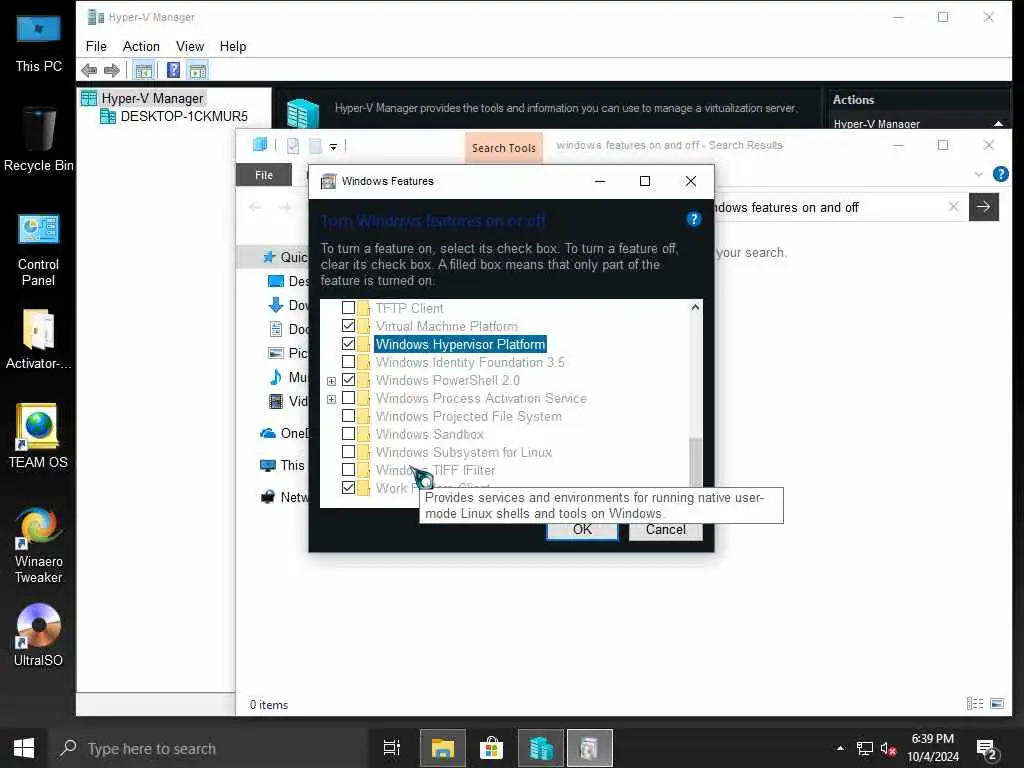Uncheck Windows Hypervisor Platform checkbox
This screenshot has width=1024, height=768.
click(x=349, y=344)
